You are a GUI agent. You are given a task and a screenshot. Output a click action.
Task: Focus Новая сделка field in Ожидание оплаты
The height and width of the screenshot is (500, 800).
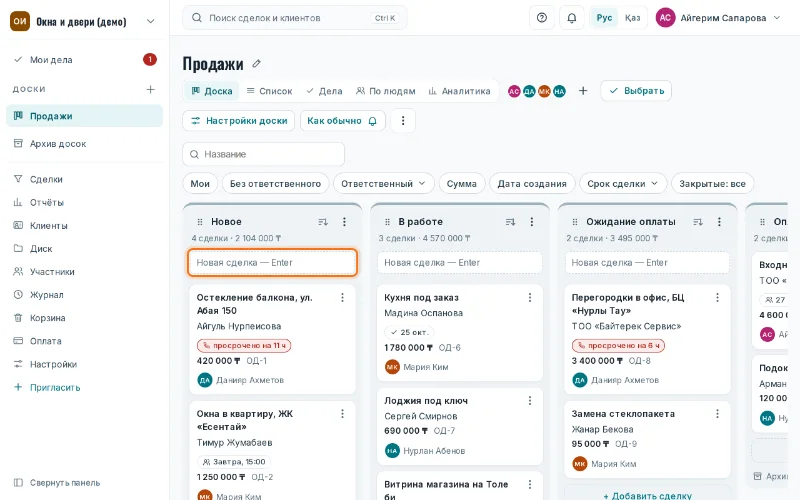(x=647, y=263)
